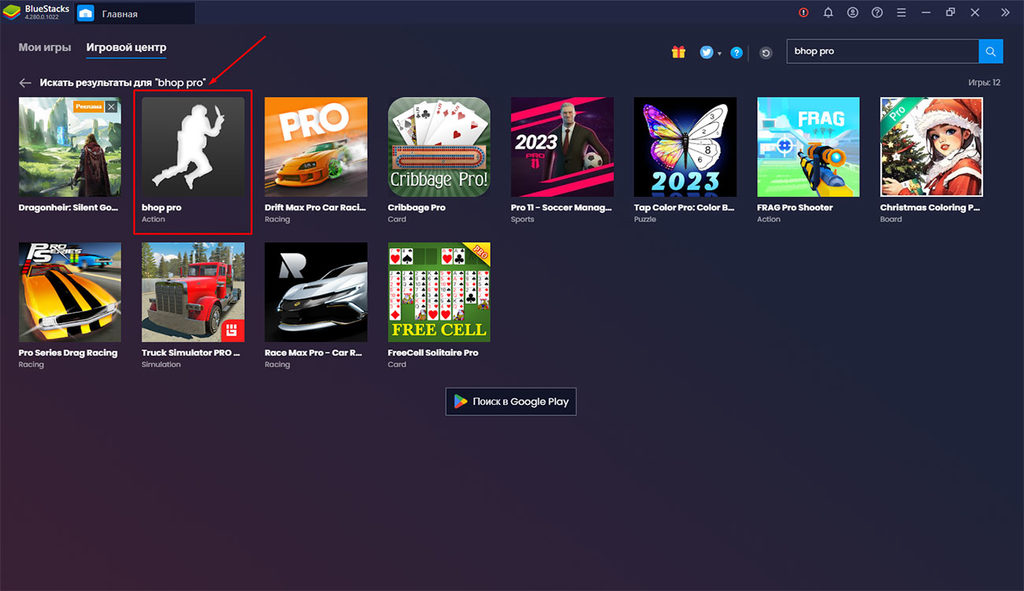
Task: Click the BlueStacks logo icon
Action: [x=12, y=12]
